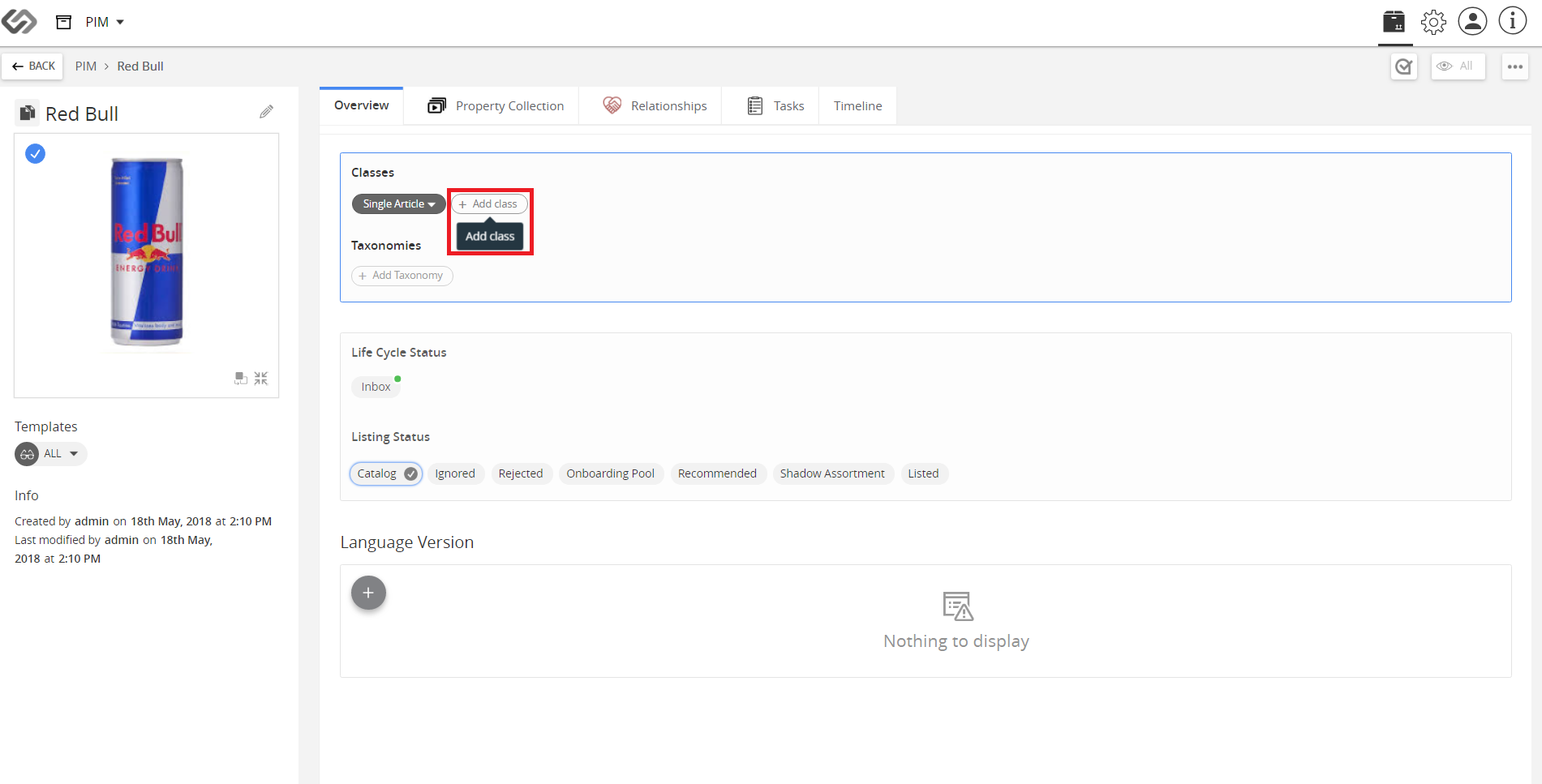The height and width of the screenshot is (784, 1542).
Task: Go back with the BACK button
Action: (x=33, y=66)
